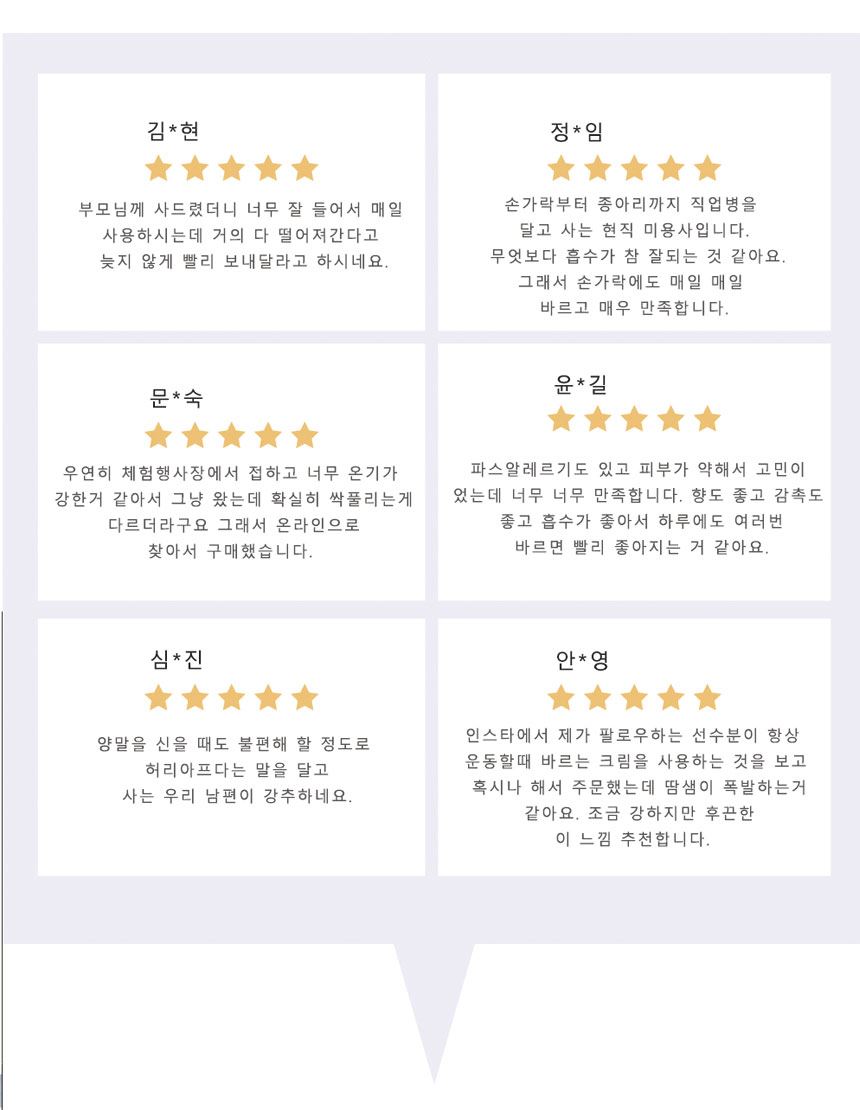Select 심*진's review about 남편 강추
The width and height of the screenshot is (860, 1110).
click(234, 769)
